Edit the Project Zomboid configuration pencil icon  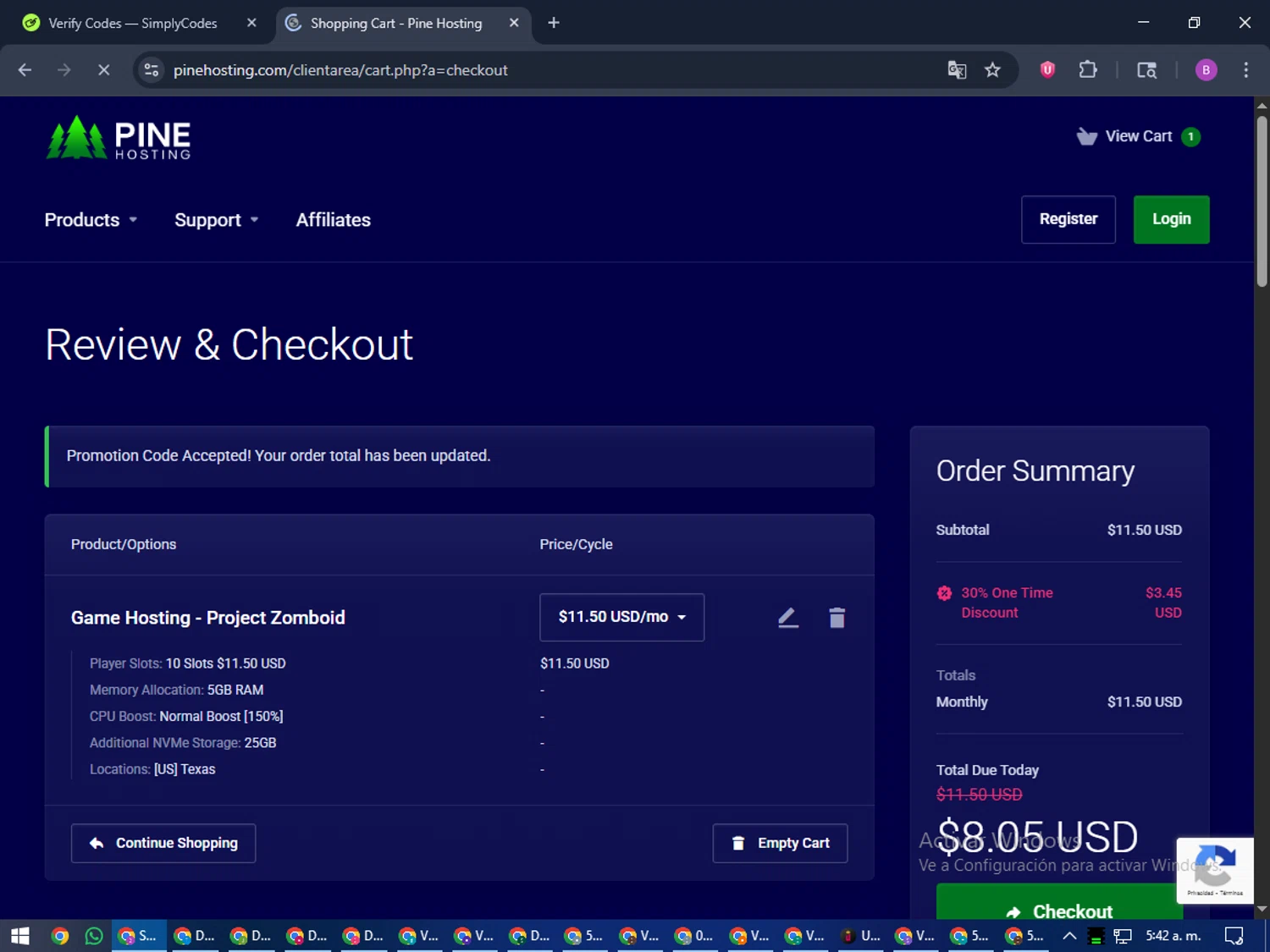(x=788, y=618)
